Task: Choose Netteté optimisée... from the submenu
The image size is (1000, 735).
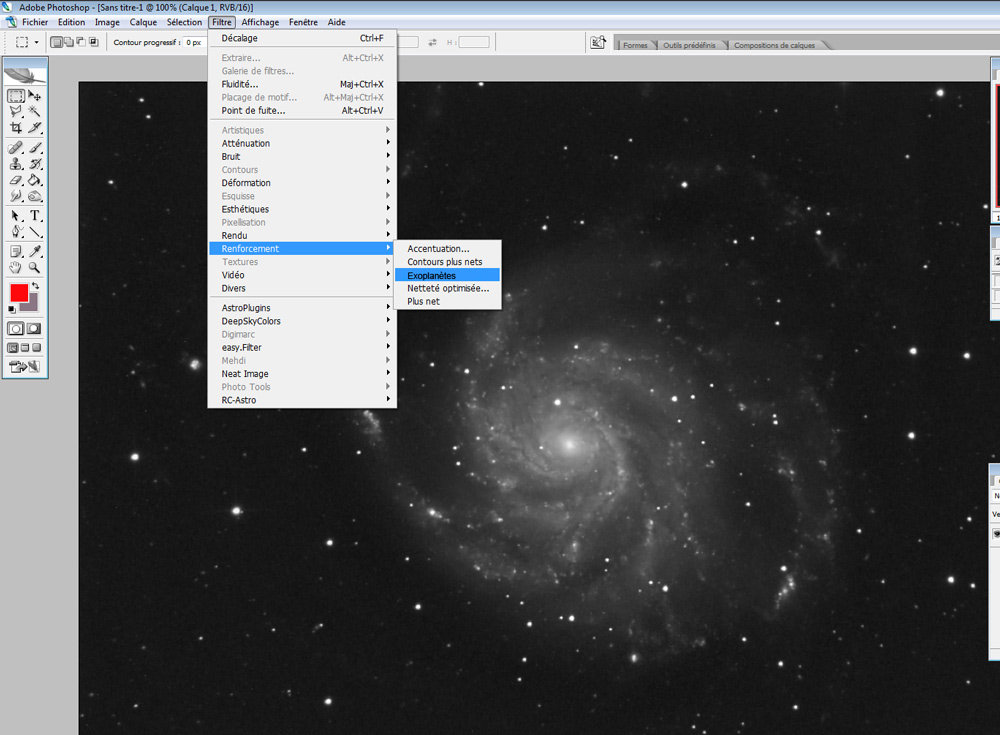Action: pos(447,288)
